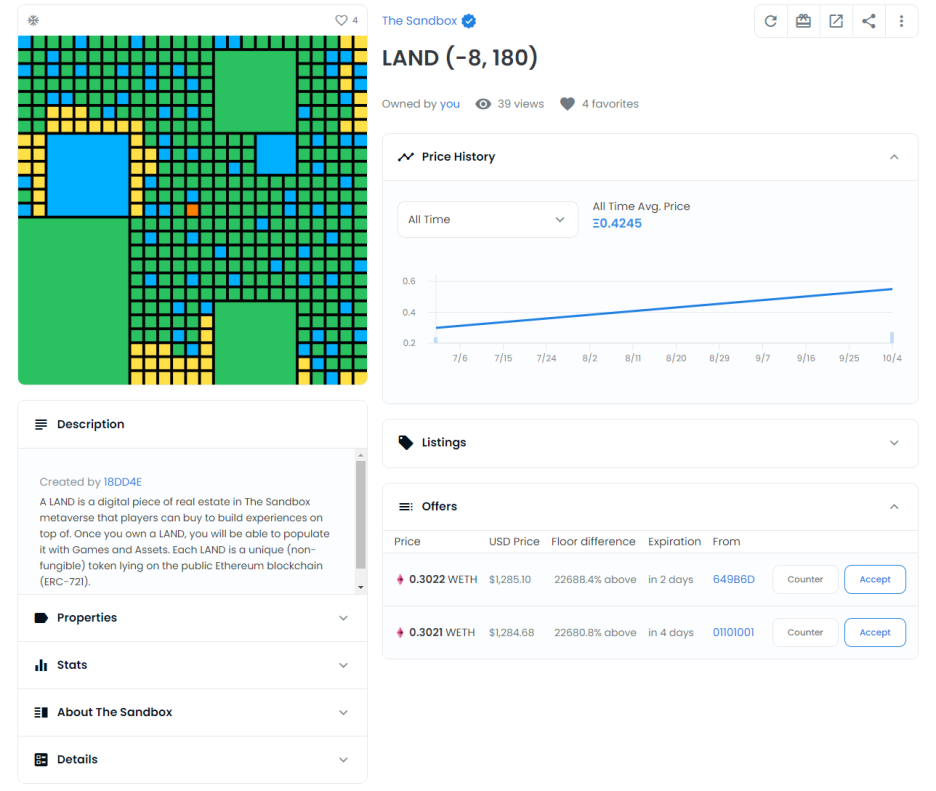Image resolution: width=936 pixels, height=791 pixels.
Task: Open the three-dot more options menu
Action: (x=901, y=21)
